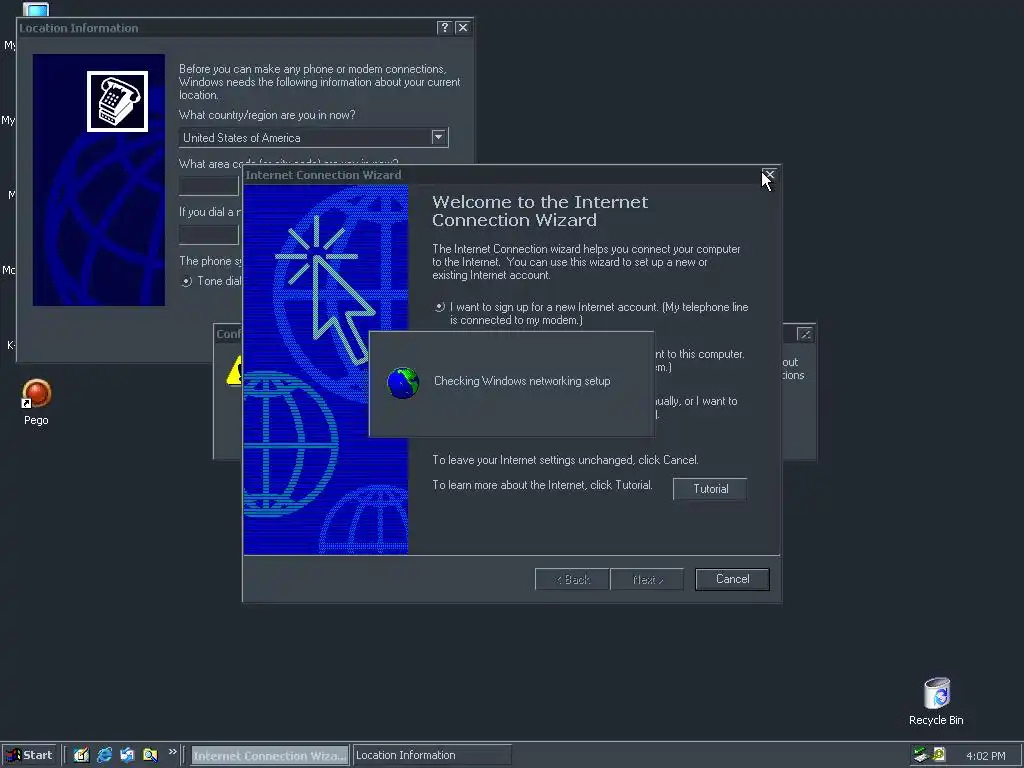Click 'To leave your Internet settings unchanged' text
This screenshot has width=1024, height=768.
565,460
